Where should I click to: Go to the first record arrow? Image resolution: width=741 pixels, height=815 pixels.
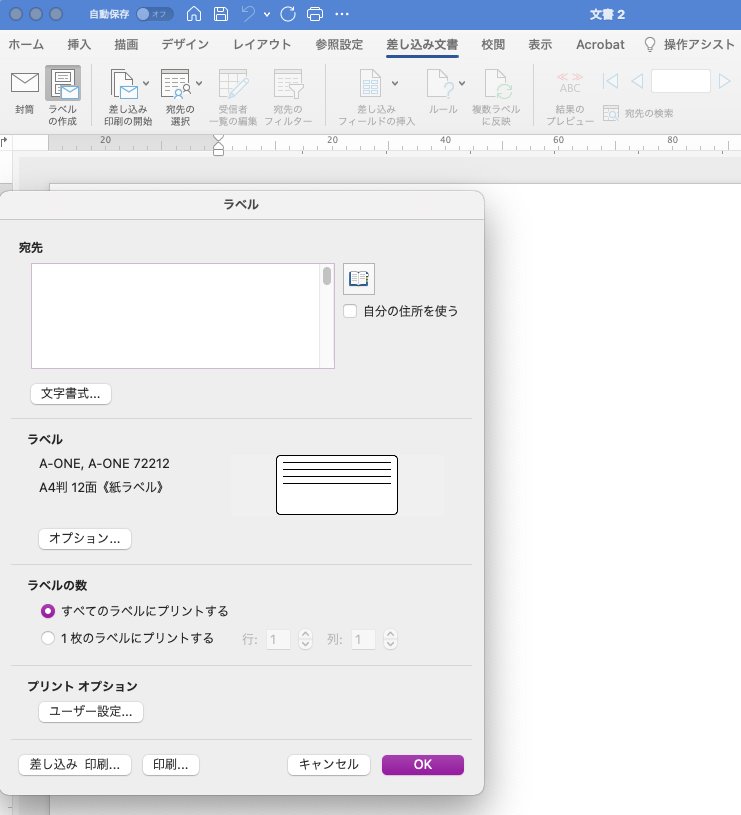coord(610,81)
